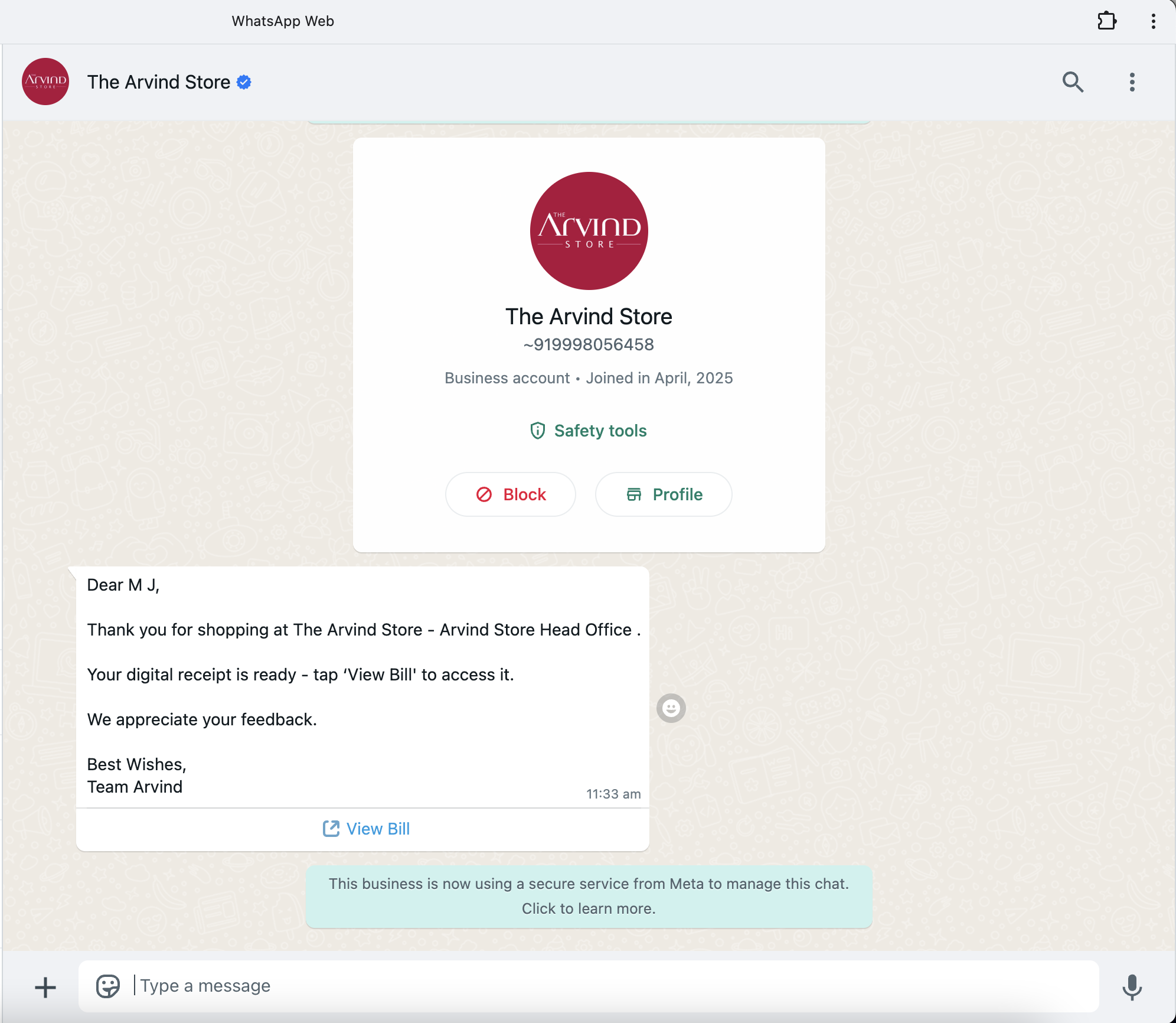Click the Arvind Store header avatar
Viewport: 1176px width, 1023px height.
[x=45, y=82]
